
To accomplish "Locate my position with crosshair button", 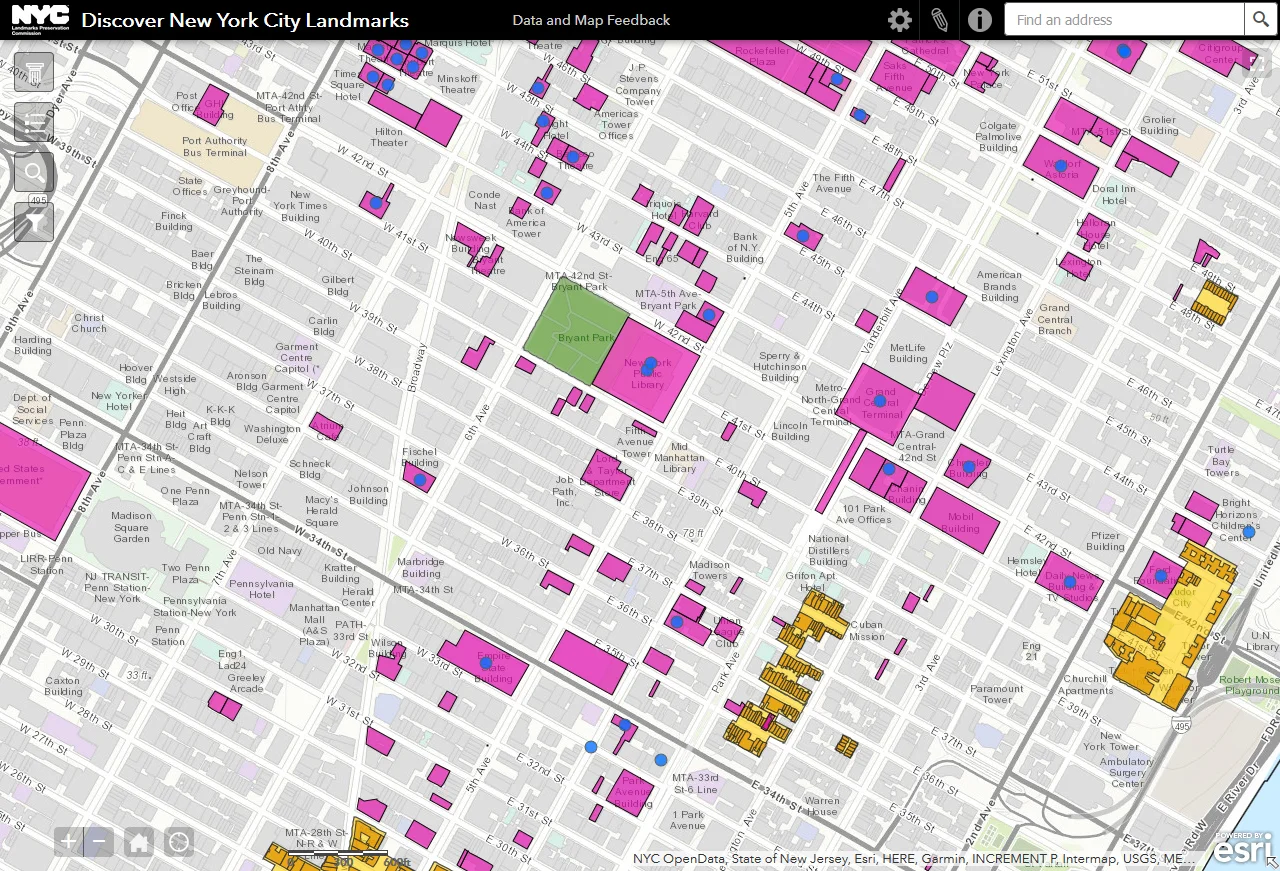I will point(179,842).
